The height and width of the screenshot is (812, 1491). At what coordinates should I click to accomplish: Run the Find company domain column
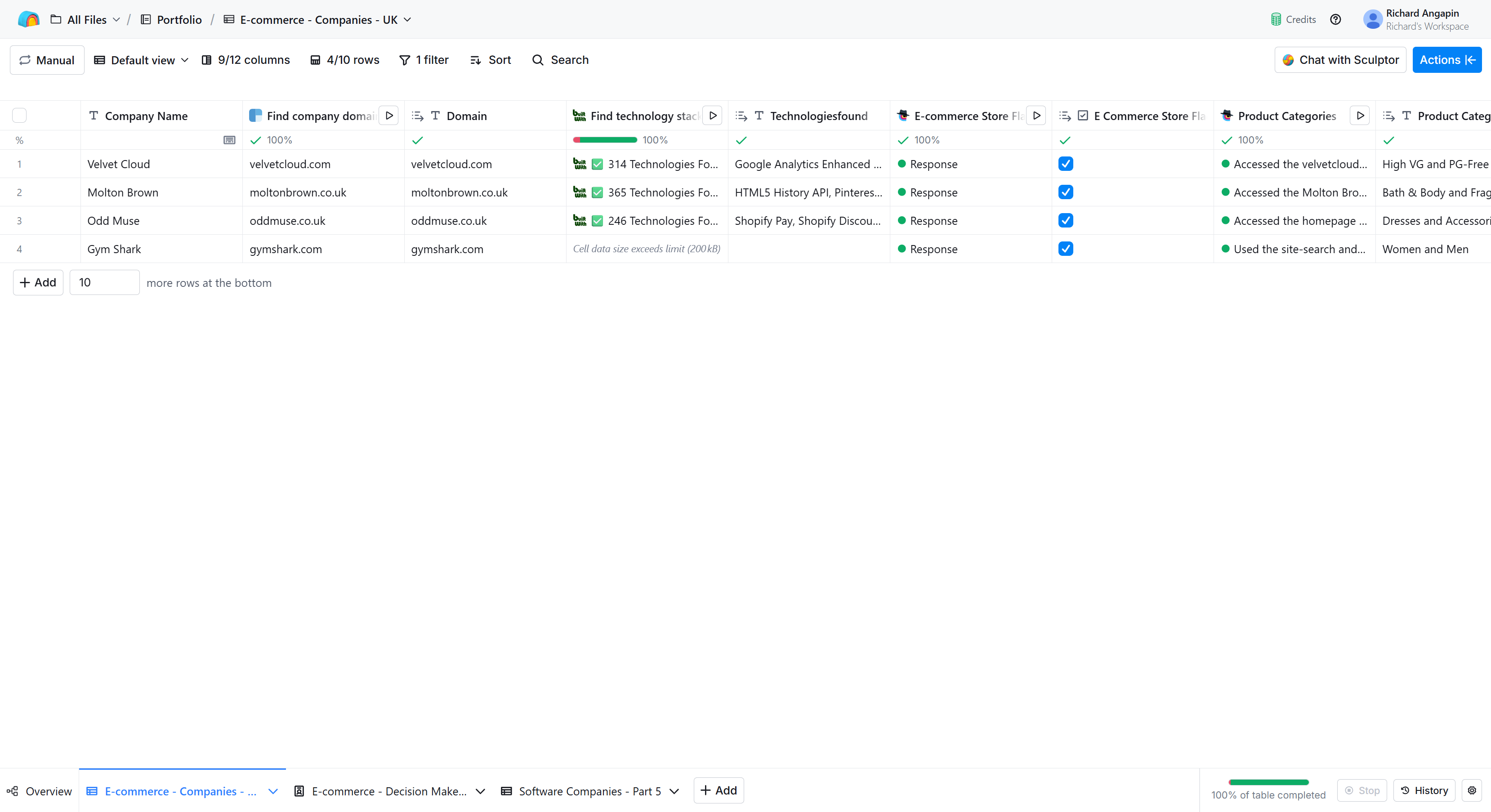(389, 116)
